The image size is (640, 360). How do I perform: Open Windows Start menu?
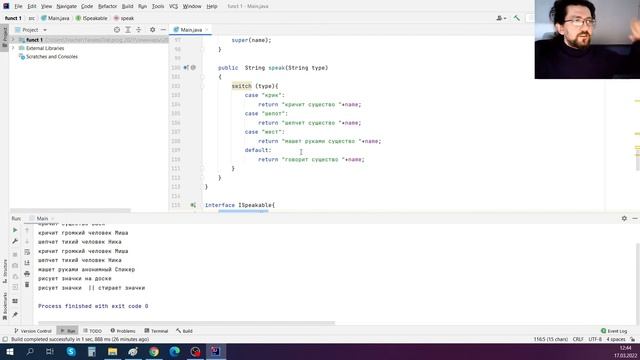[x=10, y=351]
